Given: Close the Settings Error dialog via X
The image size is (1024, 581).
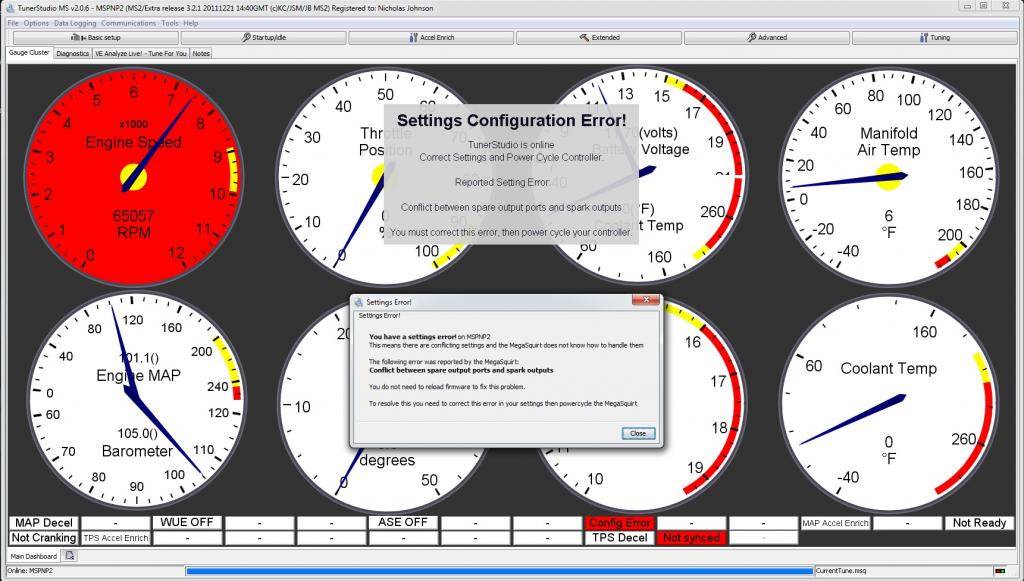Looking at the screenshot, I should coord(646,300).
